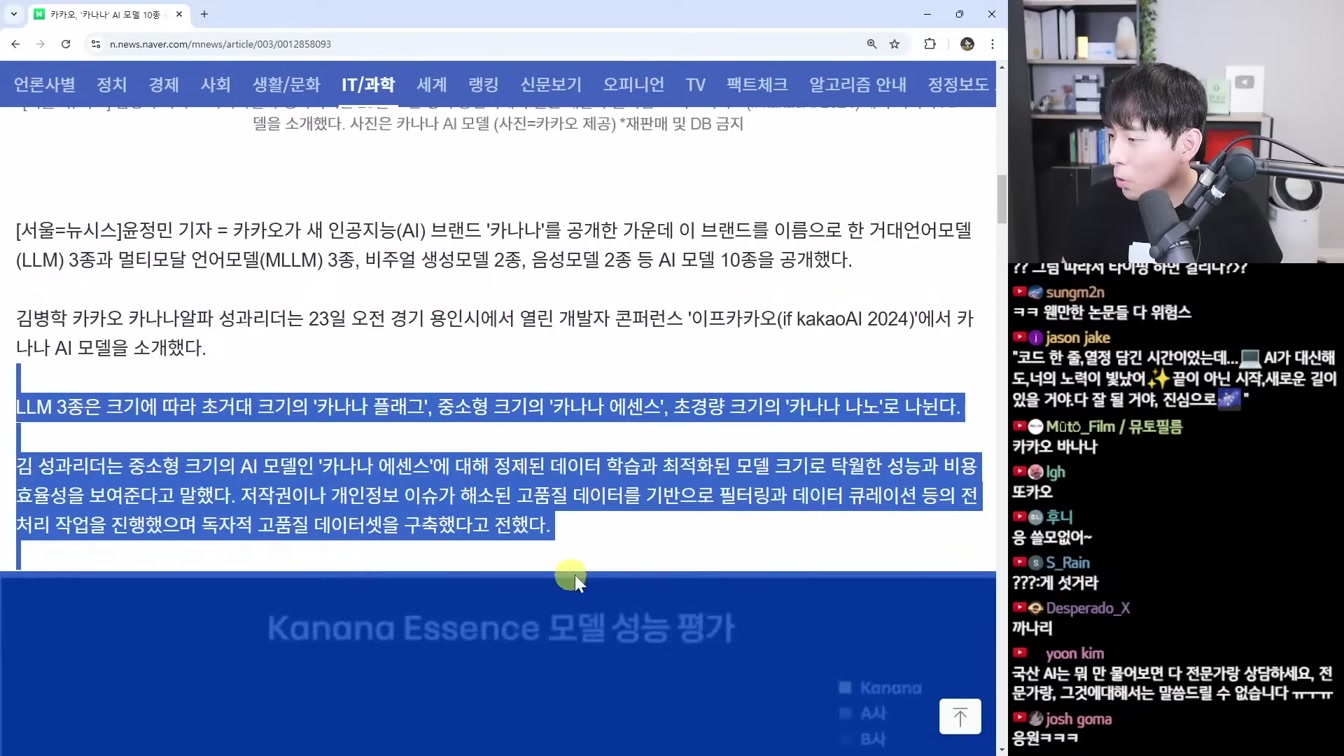Open the 생활/문화 news section
This screenshot has height=756, width=1344.
(x=286, y=85)
